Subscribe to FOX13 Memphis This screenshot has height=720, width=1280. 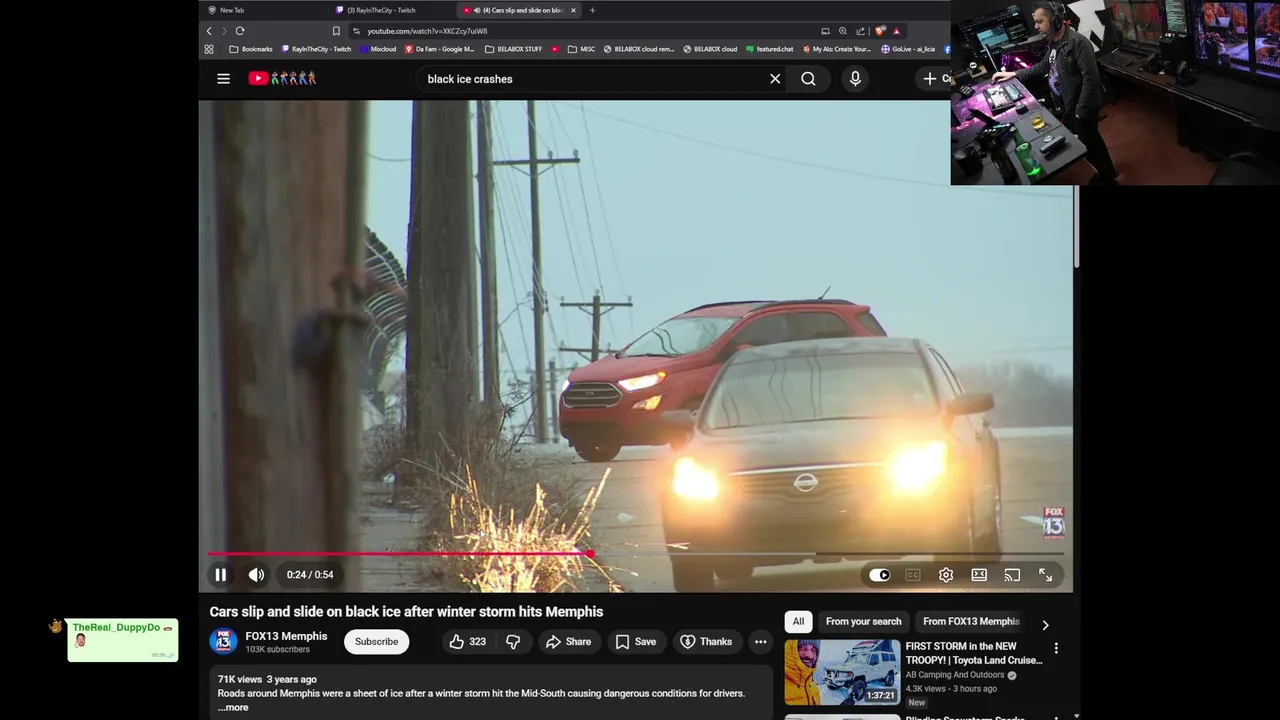(376, 642)
